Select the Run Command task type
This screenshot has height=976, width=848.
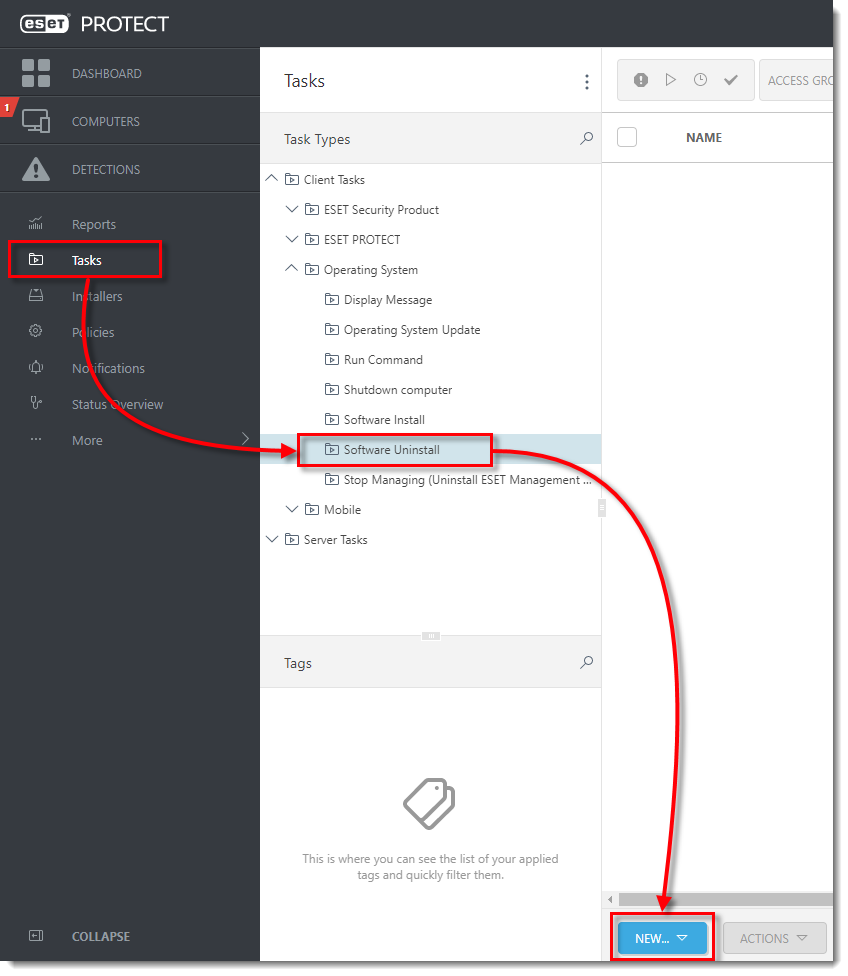coord(384,359)
